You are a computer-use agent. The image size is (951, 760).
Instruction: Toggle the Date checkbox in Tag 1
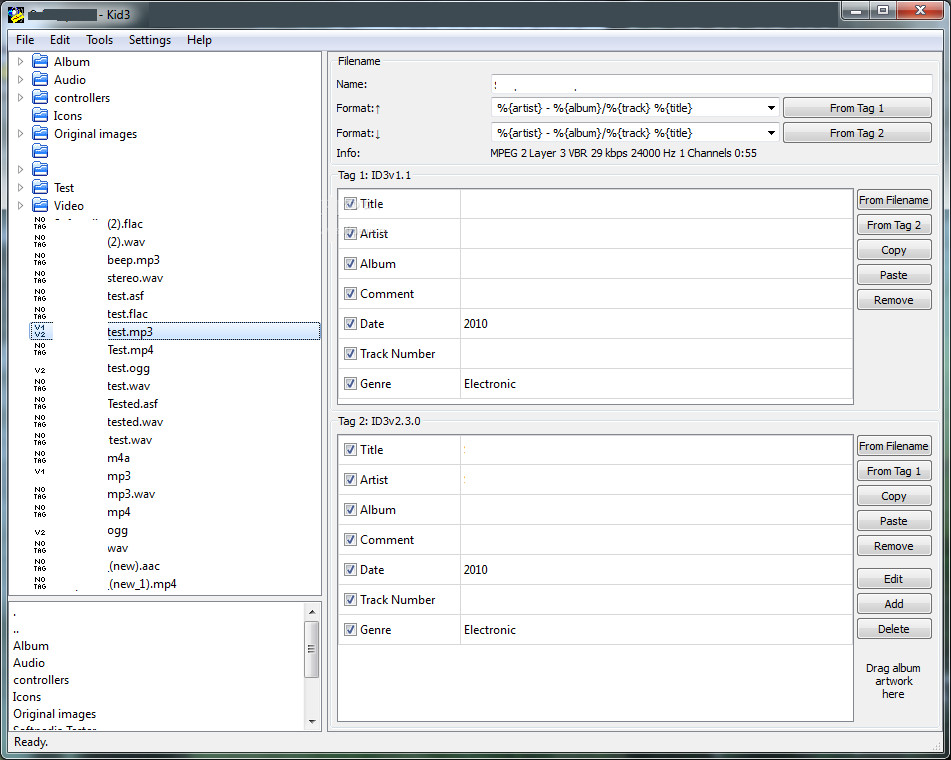pos(350,324)
